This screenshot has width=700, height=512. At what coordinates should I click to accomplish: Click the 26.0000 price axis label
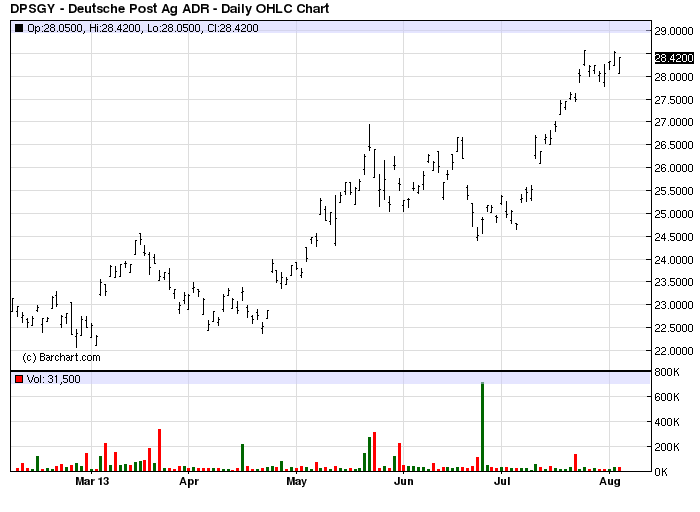pos(674,168)
